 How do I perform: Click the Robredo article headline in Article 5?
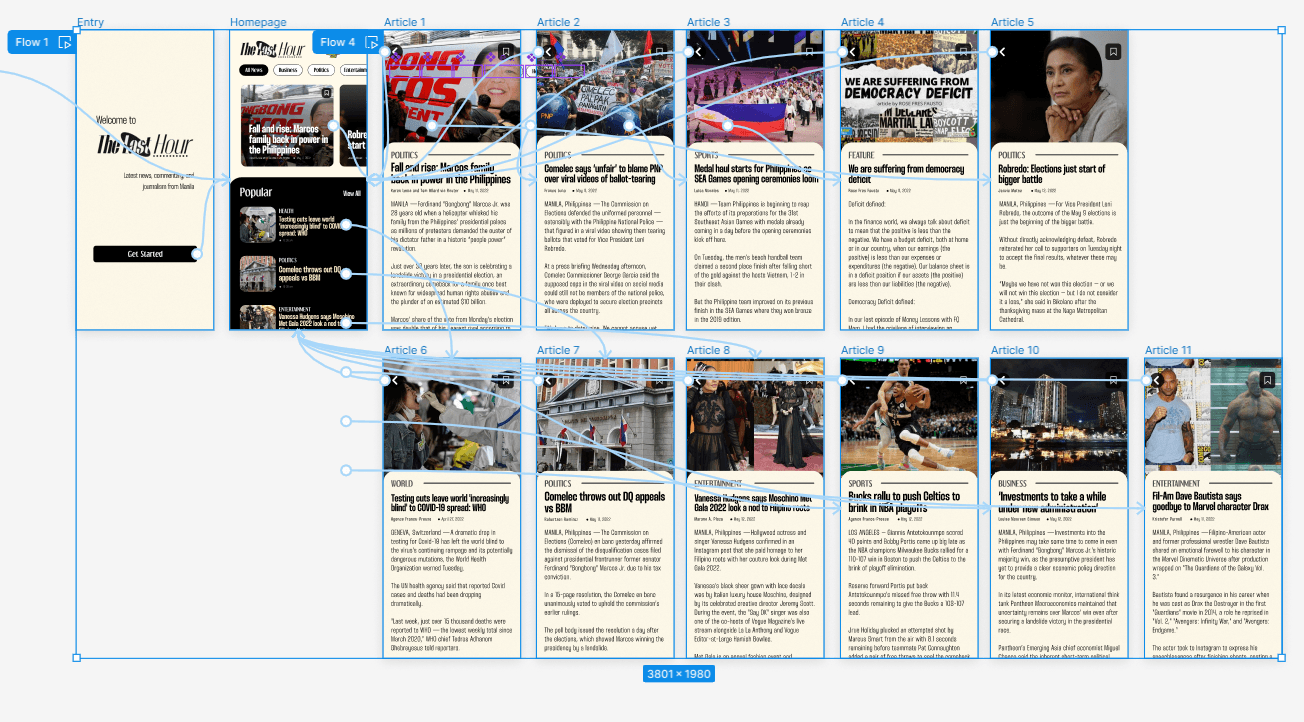point(1052,174)
